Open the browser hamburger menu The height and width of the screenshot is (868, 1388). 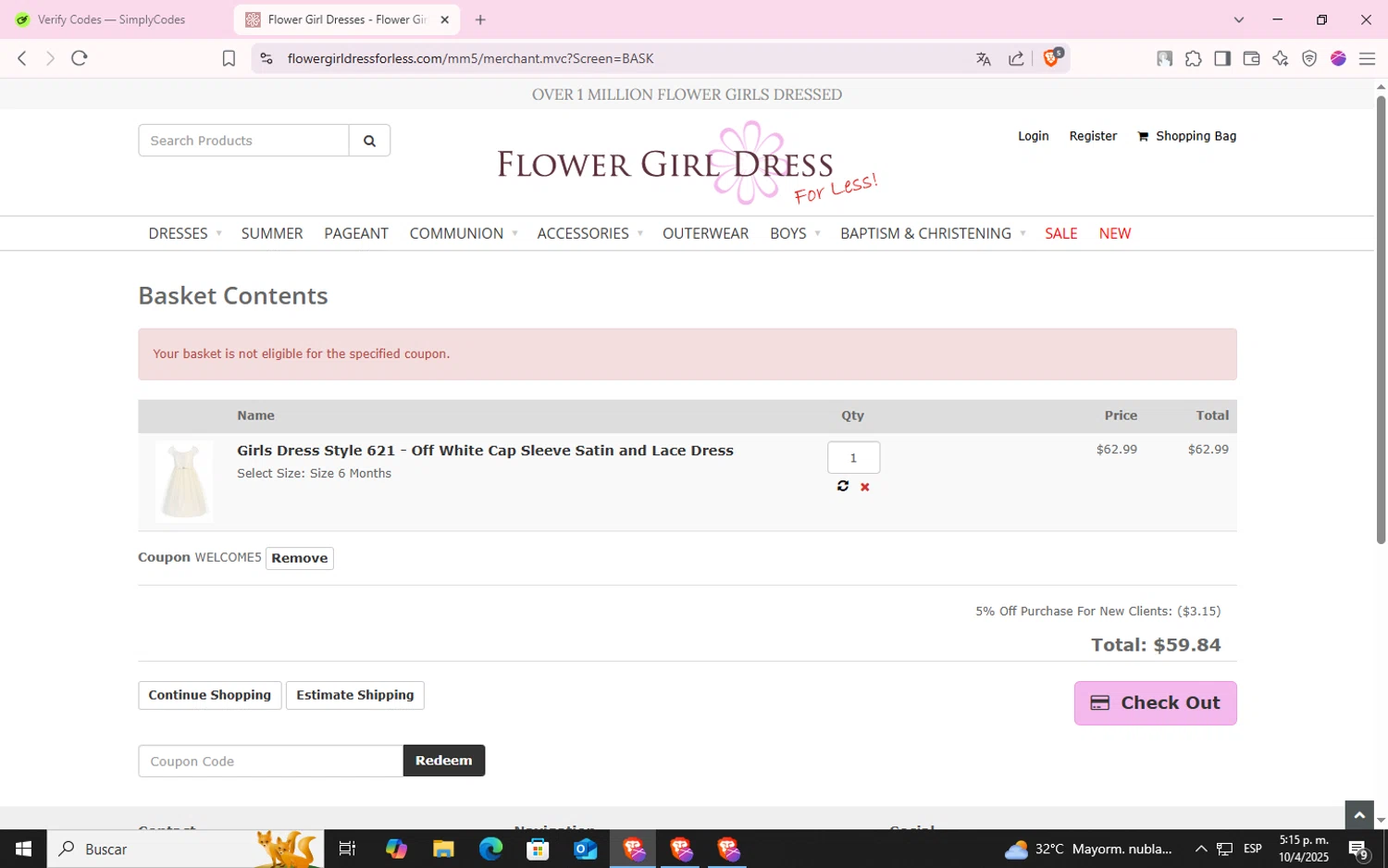tap(1367, 58)
